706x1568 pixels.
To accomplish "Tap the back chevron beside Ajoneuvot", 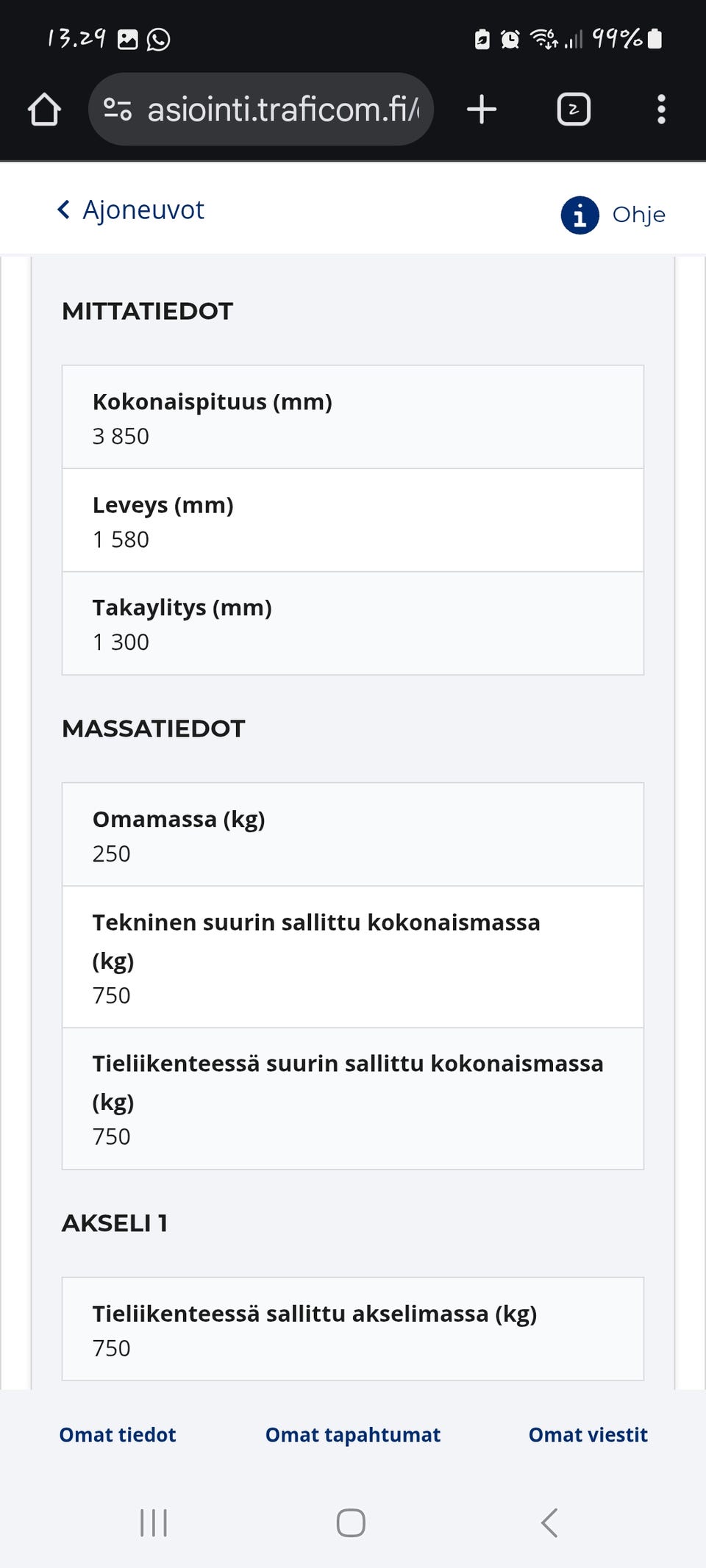I will [x=64, y=210].
